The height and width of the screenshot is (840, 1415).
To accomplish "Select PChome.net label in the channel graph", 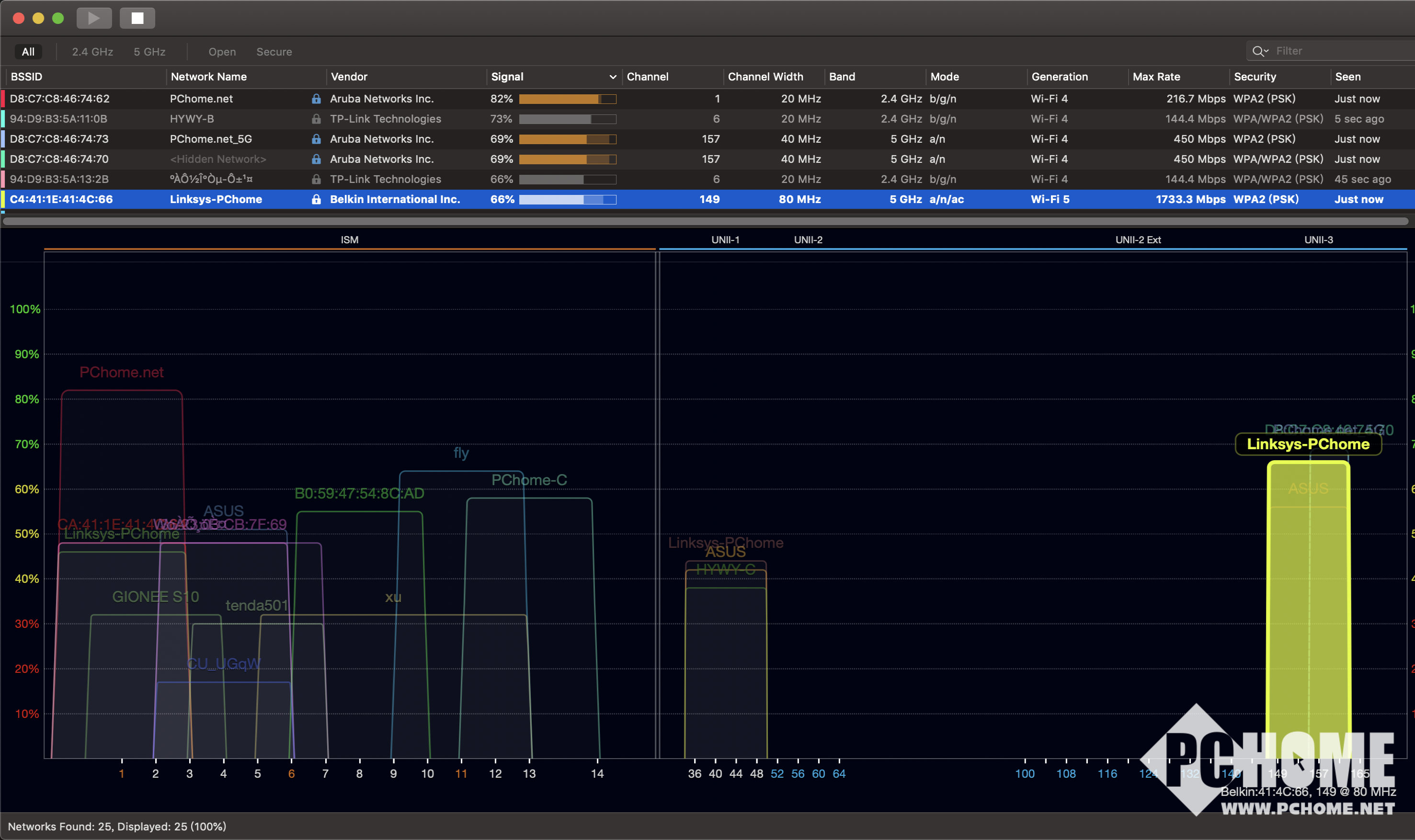I will (121, 373).
